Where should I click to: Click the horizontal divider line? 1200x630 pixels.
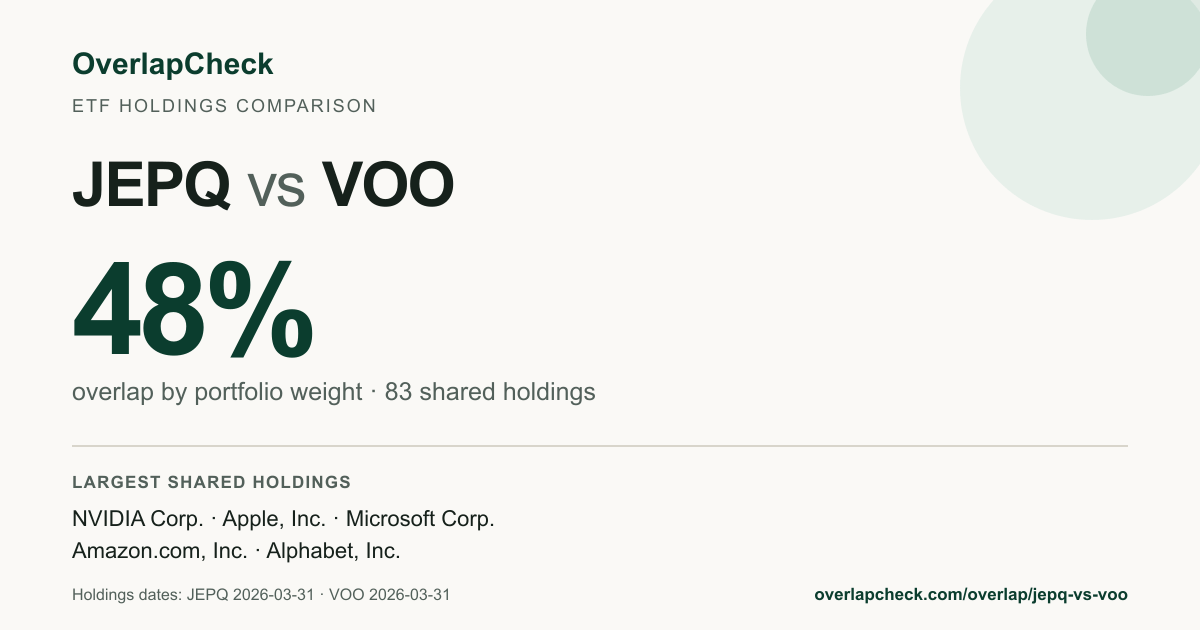click(x=600, y=446)
